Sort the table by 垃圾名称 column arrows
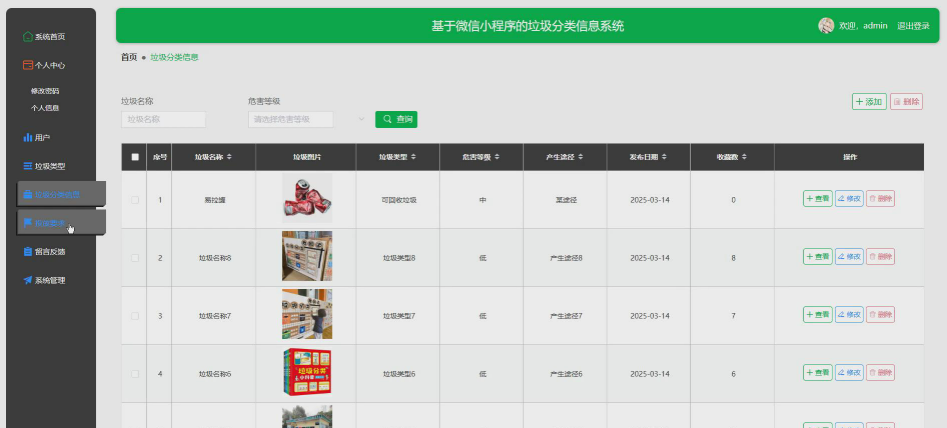This screenshot has width=947, height=428. click(229, 157)
